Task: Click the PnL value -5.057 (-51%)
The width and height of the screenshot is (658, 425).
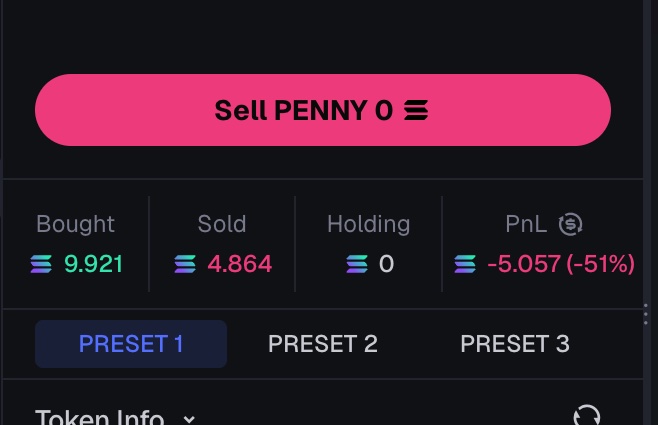Action: (x=560, y=264)
